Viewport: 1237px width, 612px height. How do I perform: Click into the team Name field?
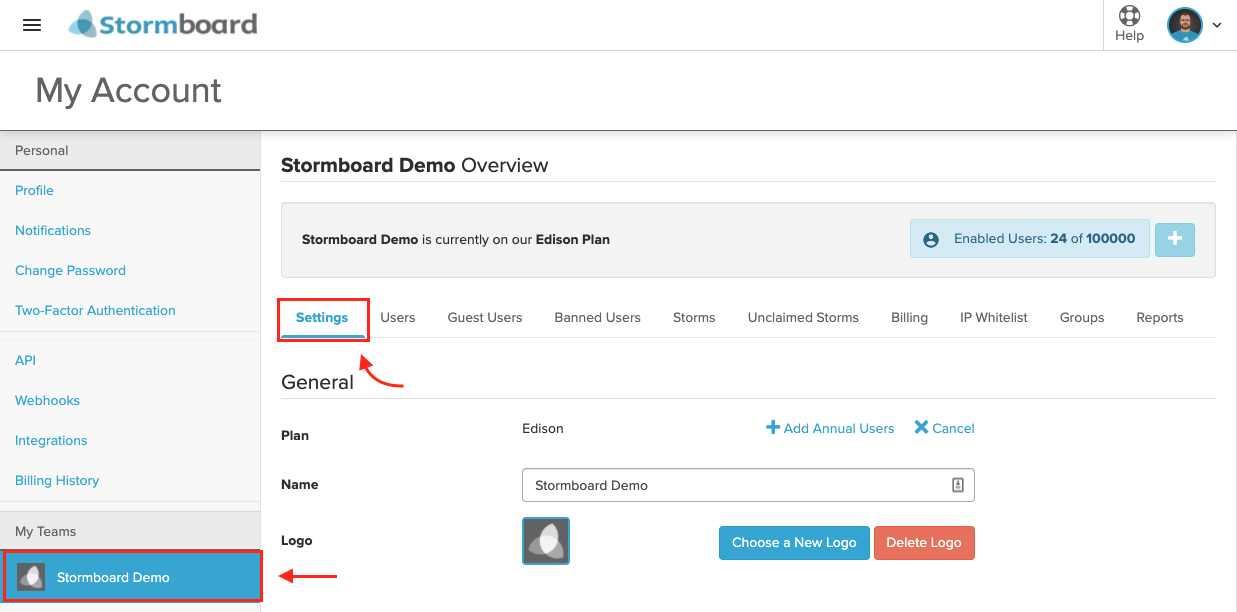tap(748, 485)
